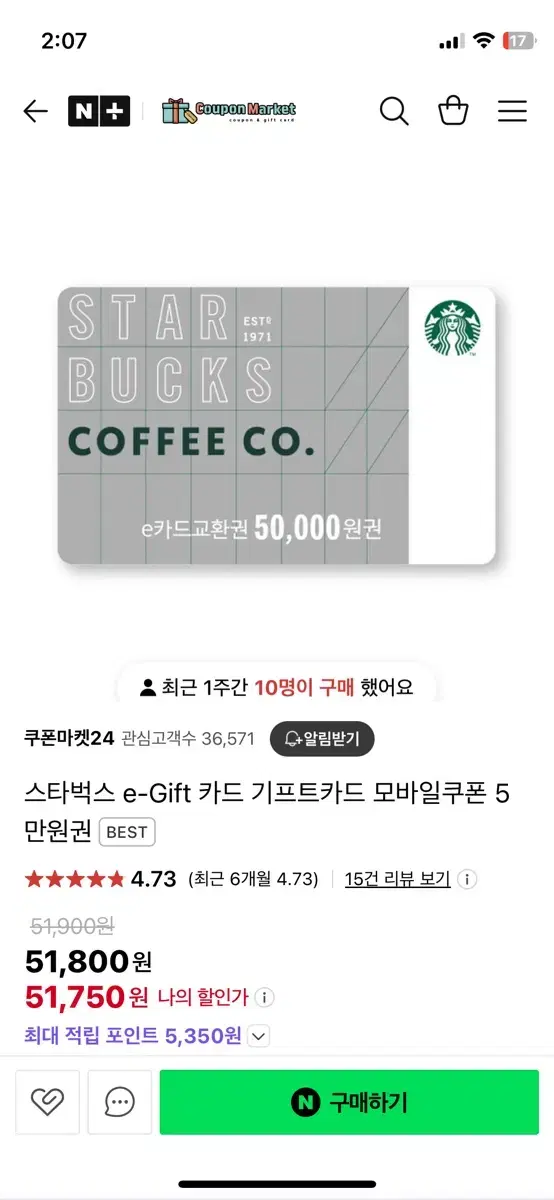This screenshot has height=1200, width=554.
Task: Click the info icon next to 나의 할인가
Action: pyautogui.click(x=264, y=998)
